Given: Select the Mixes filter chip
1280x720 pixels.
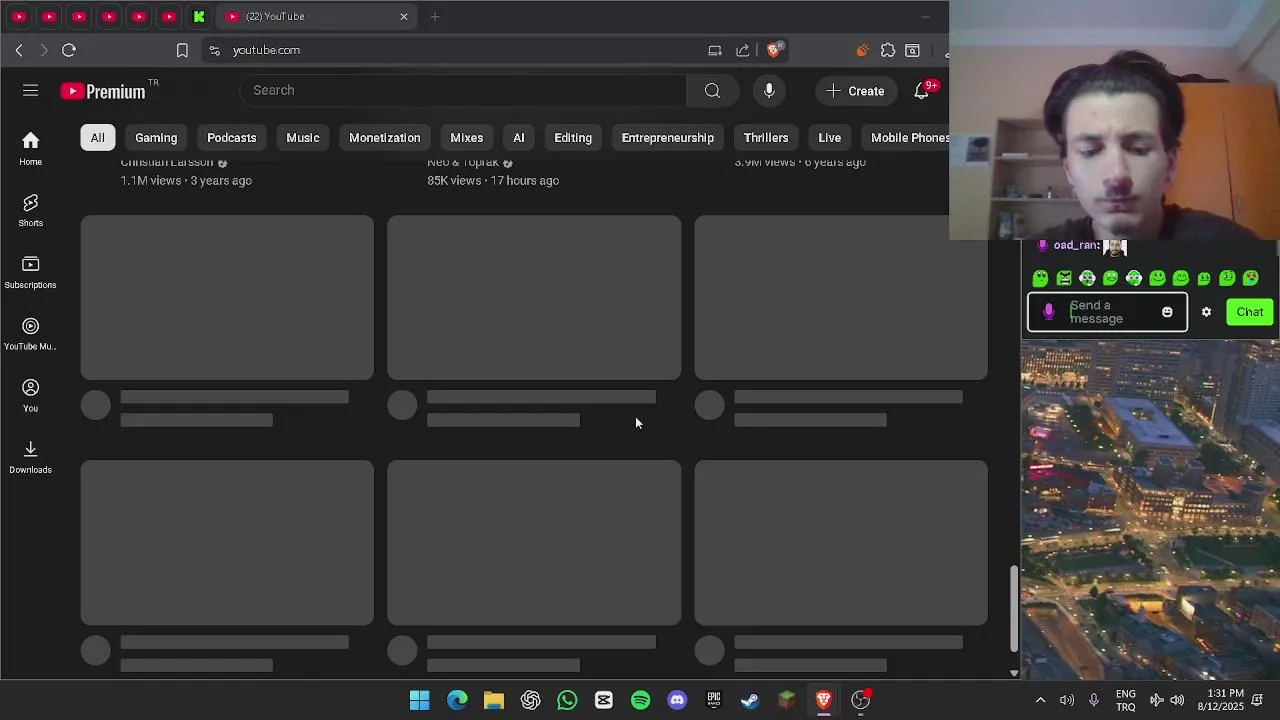Looking at the screenshot, I should [467, 138].
